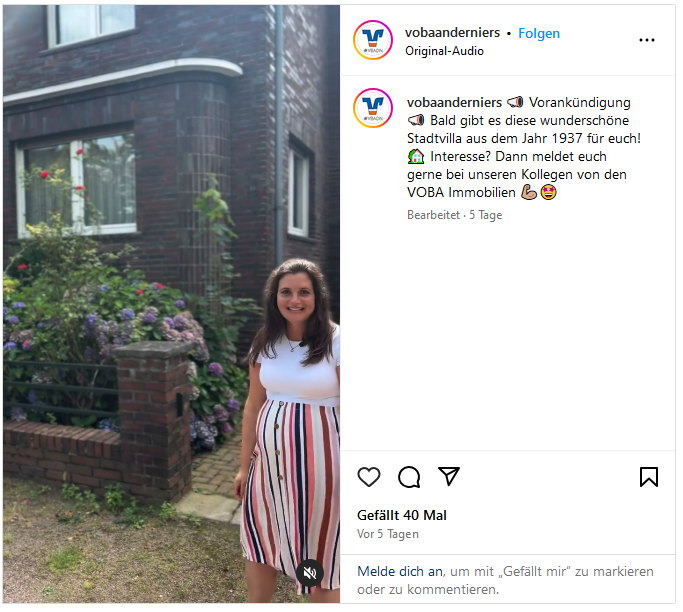
Task: Click the flexed bicep emoji in the caption
Action: (x=529, y=192)
